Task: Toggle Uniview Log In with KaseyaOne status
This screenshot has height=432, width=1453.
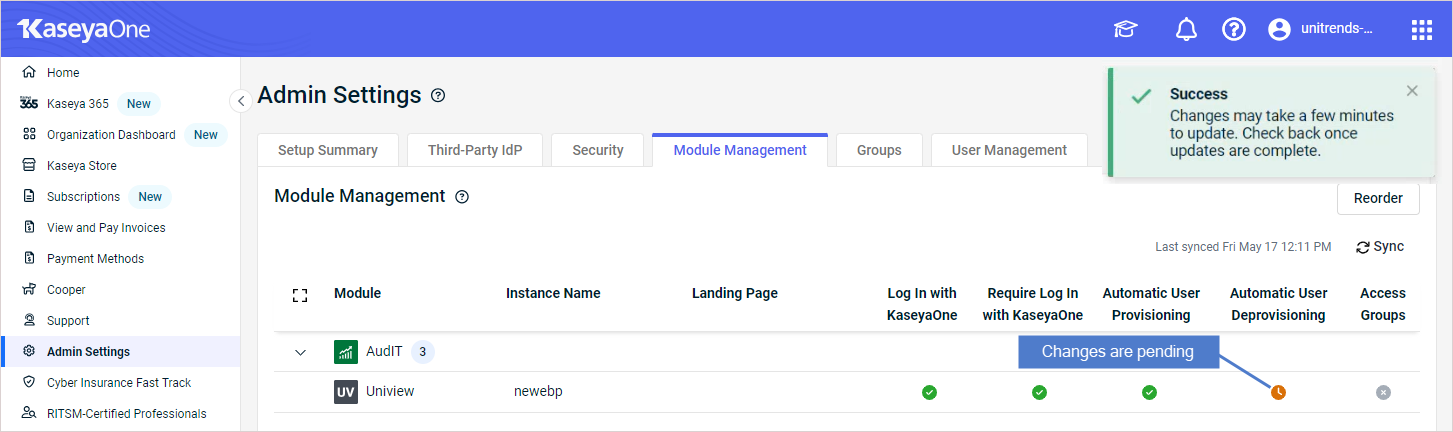Action: click(929, 392)
